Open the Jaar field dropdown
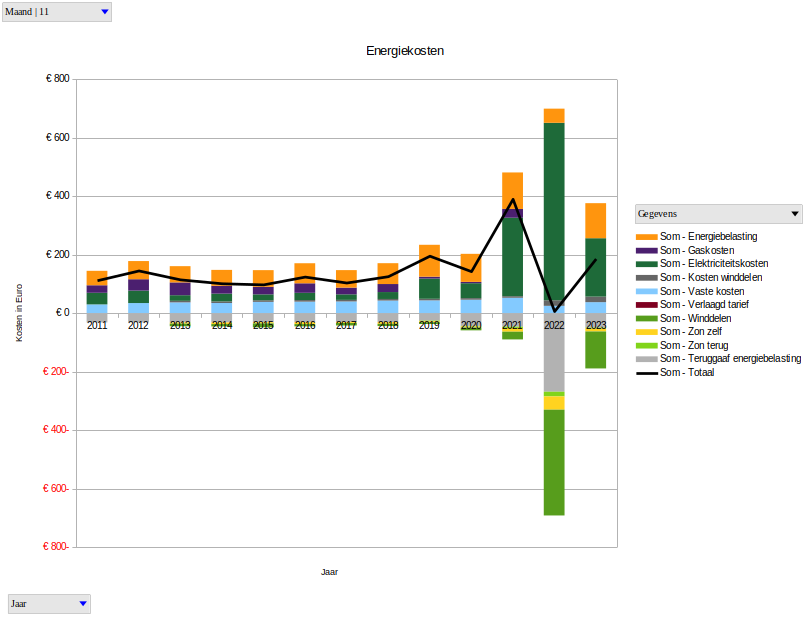811x617 pixels. click(x=83, y=604)
